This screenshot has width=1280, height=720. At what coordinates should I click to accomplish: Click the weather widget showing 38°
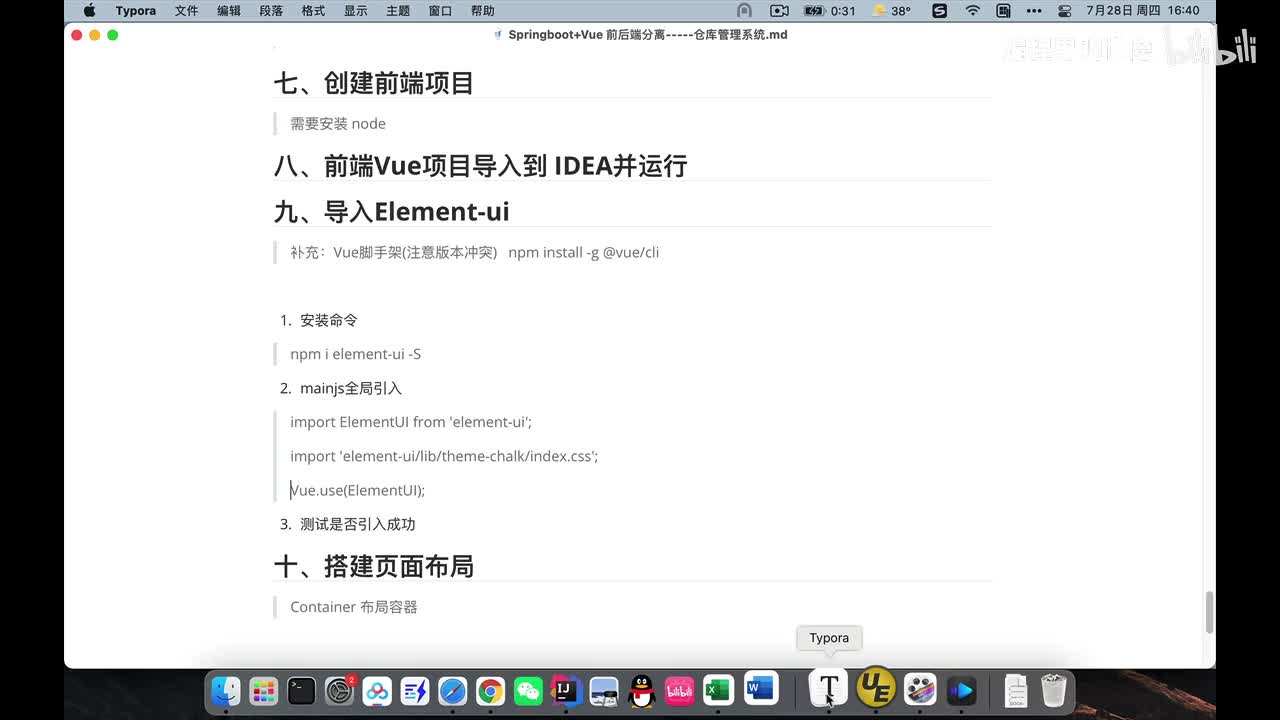tap(892, 11)
